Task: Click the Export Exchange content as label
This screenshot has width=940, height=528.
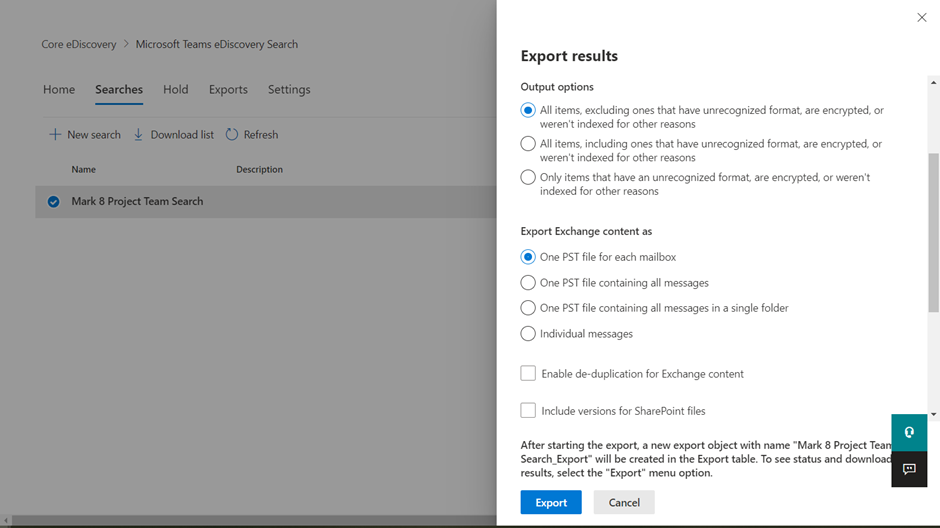Action: pyautogui.click(x=586, y=231)
